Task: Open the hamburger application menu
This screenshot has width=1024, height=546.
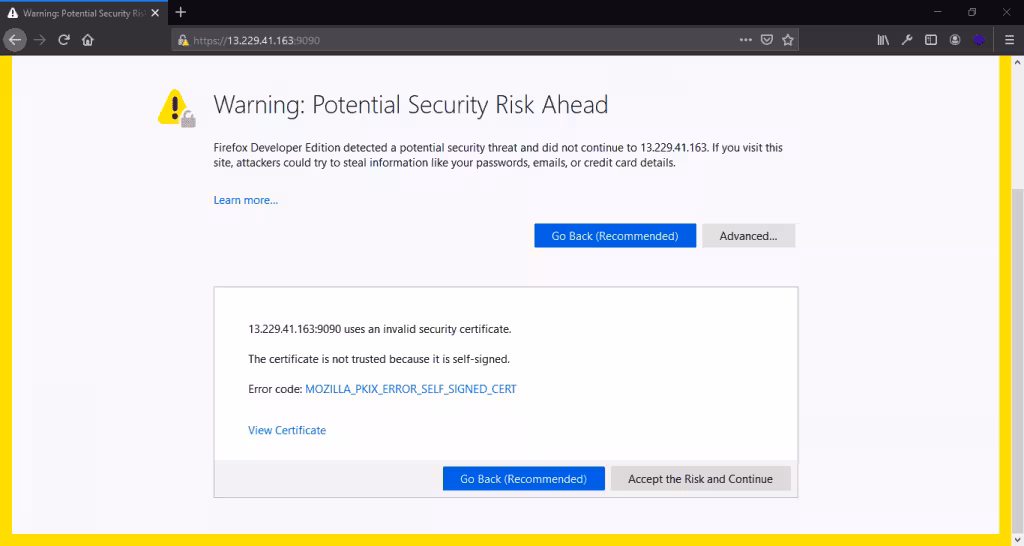Action: (1009, 40)
